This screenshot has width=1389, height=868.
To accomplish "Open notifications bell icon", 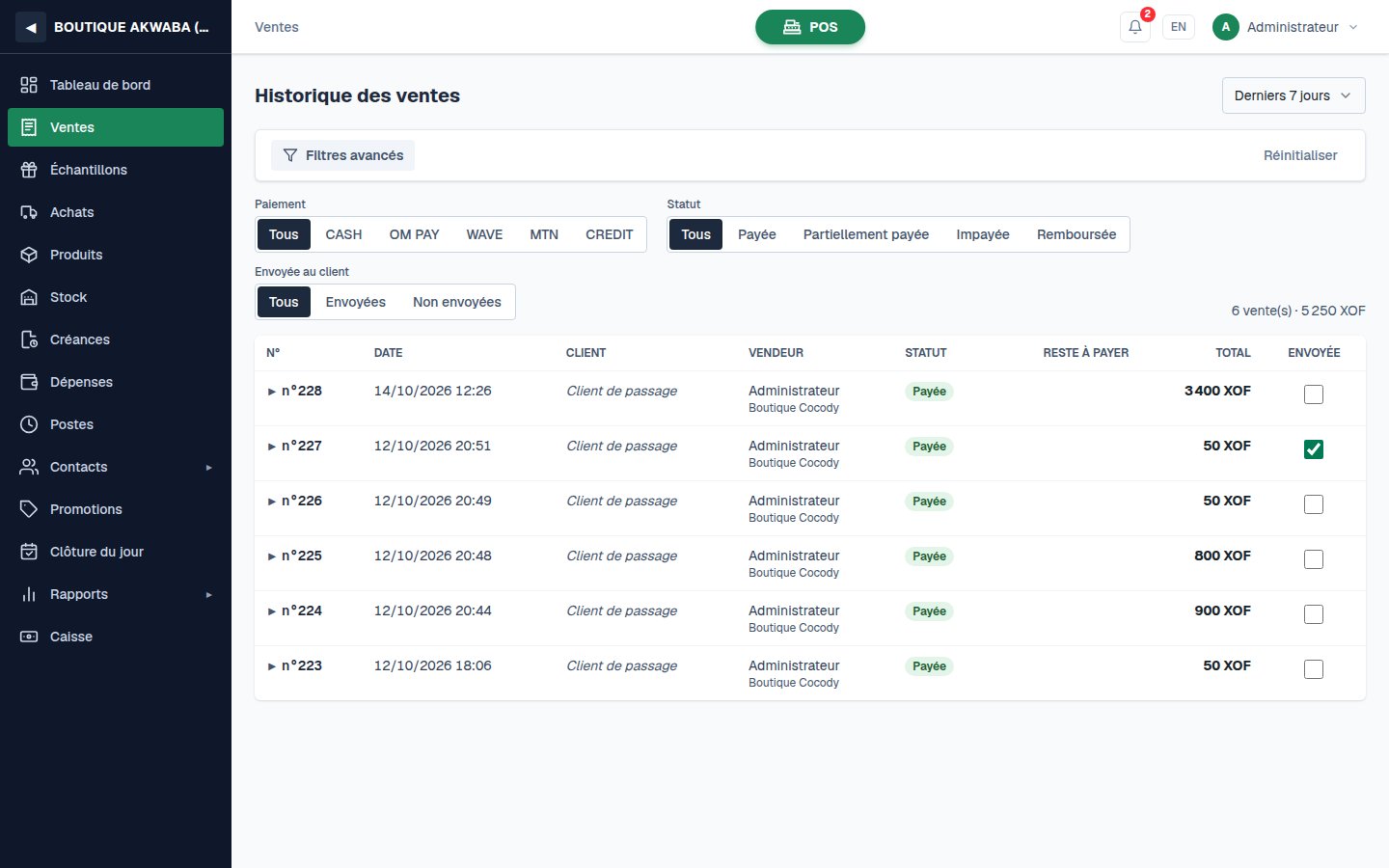I will [1135, 27].
